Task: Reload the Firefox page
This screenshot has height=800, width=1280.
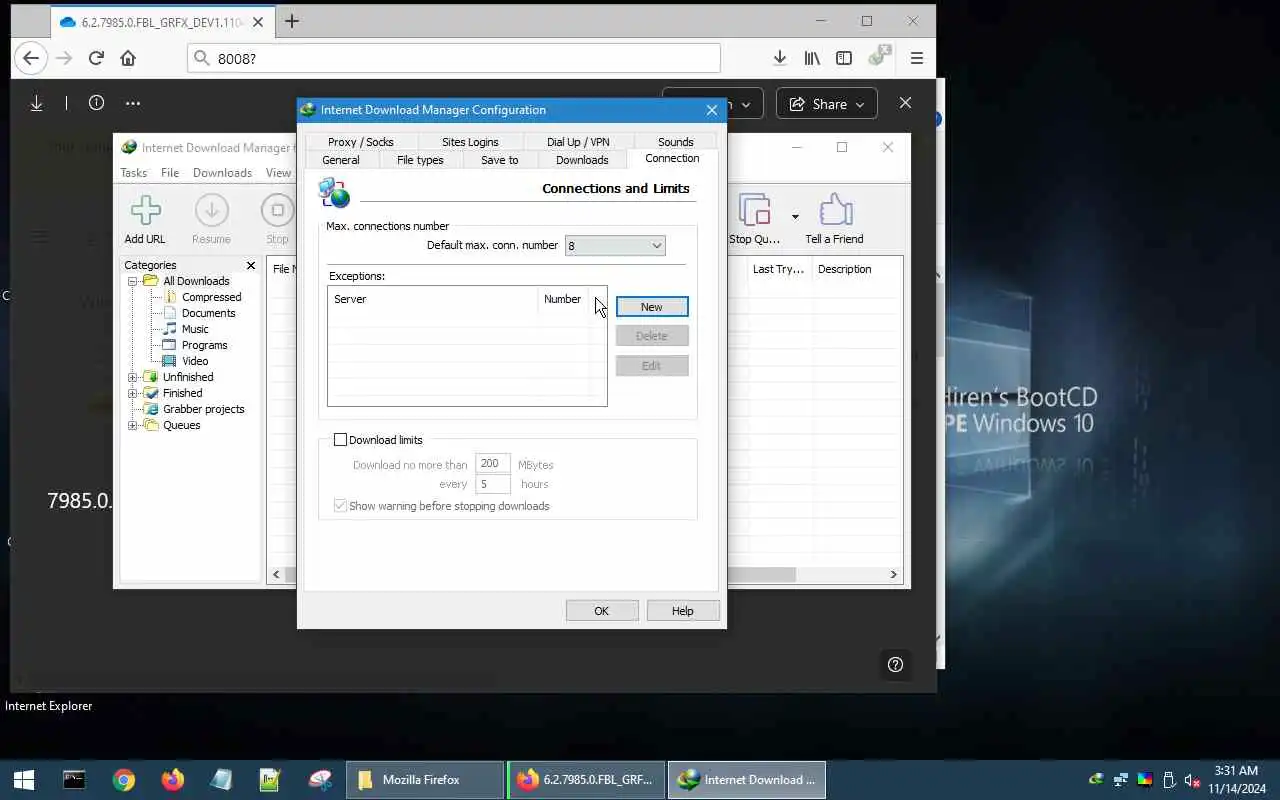Action: coord(96,58)
